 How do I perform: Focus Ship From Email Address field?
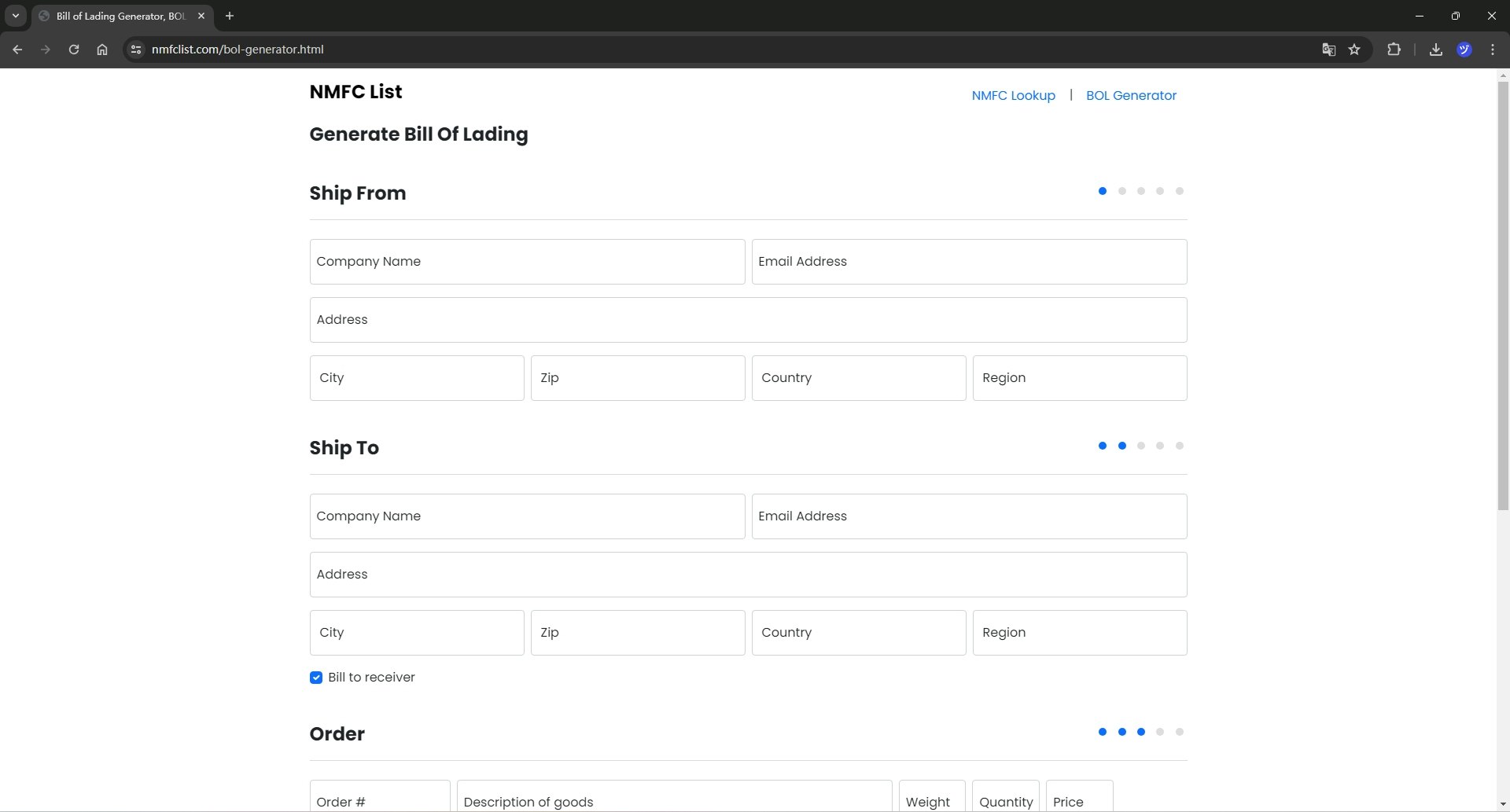click(969, 262)
